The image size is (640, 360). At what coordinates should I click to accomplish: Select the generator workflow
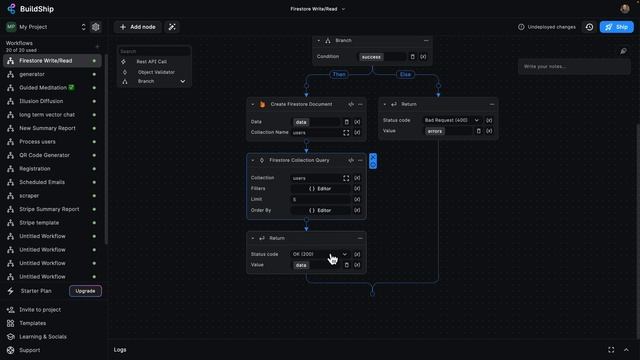pos(52,74)
